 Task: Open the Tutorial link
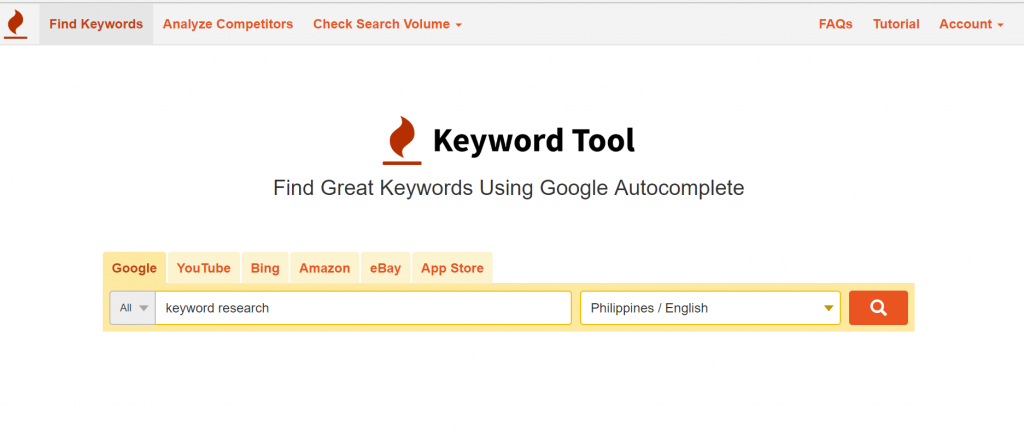tap(896, 24)
